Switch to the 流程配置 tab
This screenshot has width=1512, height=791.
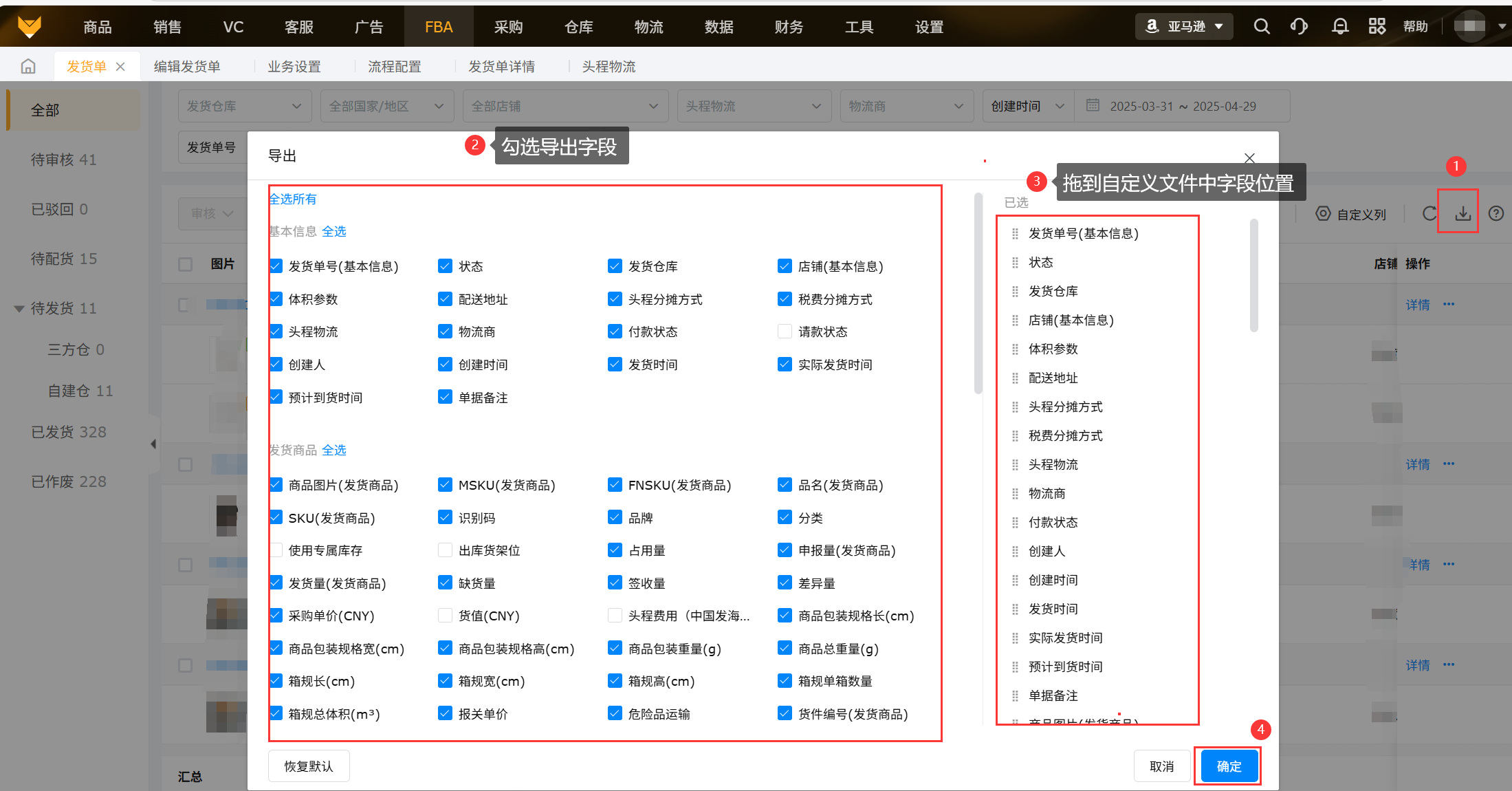[394, 67]
